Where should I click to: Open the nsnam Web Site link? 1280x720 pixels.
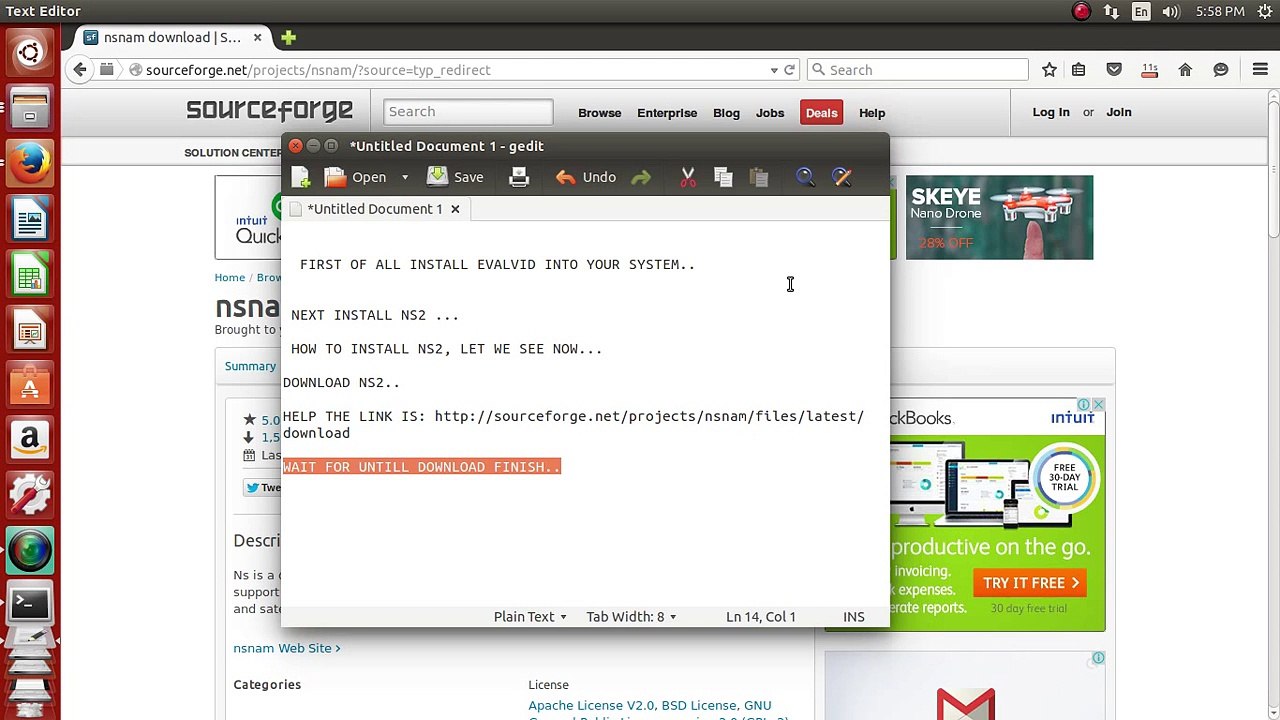tap(287, 648)
